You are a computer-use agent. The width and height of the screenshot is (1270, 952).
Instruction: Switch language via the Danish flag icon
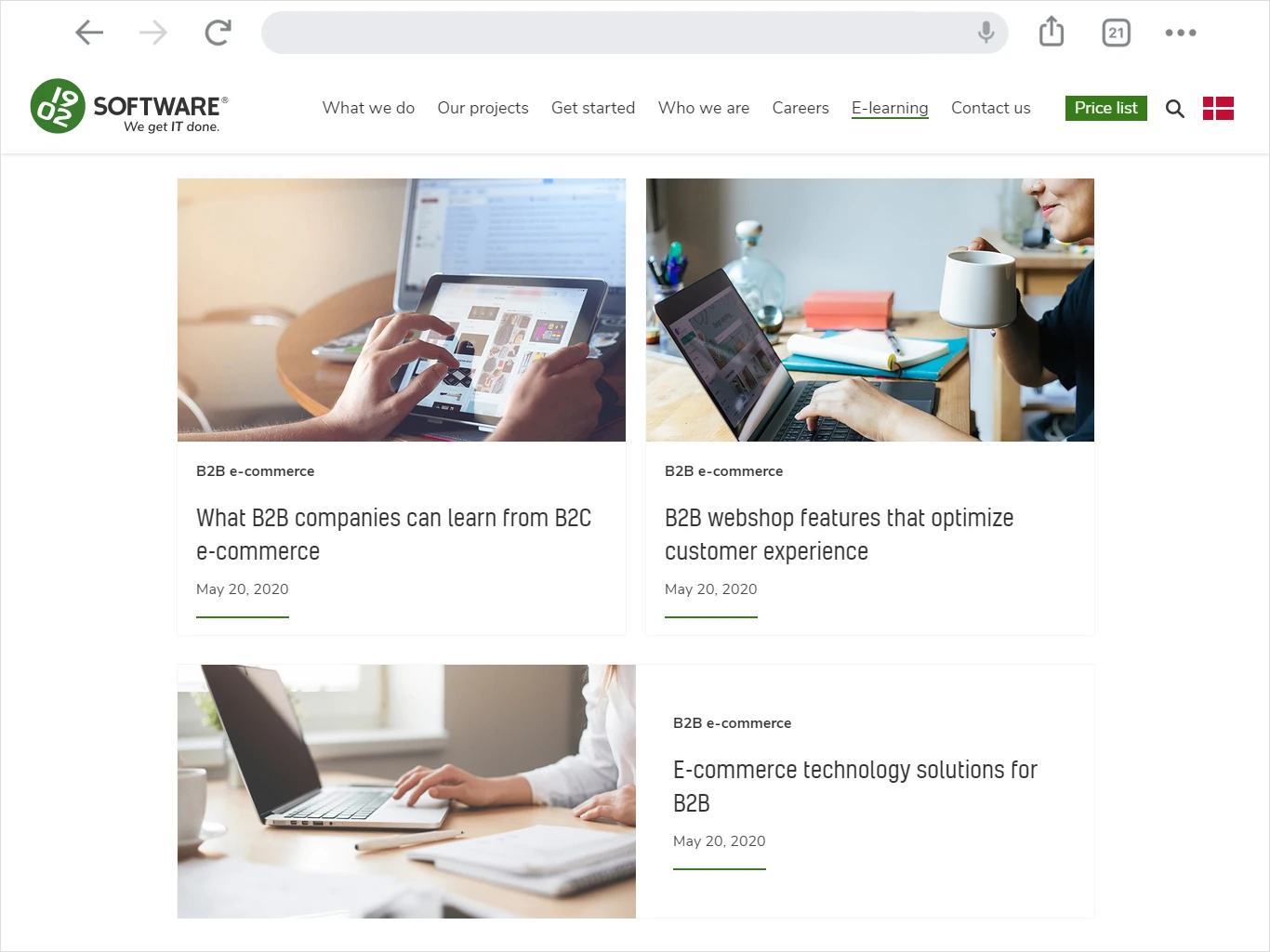[1218, 109]
